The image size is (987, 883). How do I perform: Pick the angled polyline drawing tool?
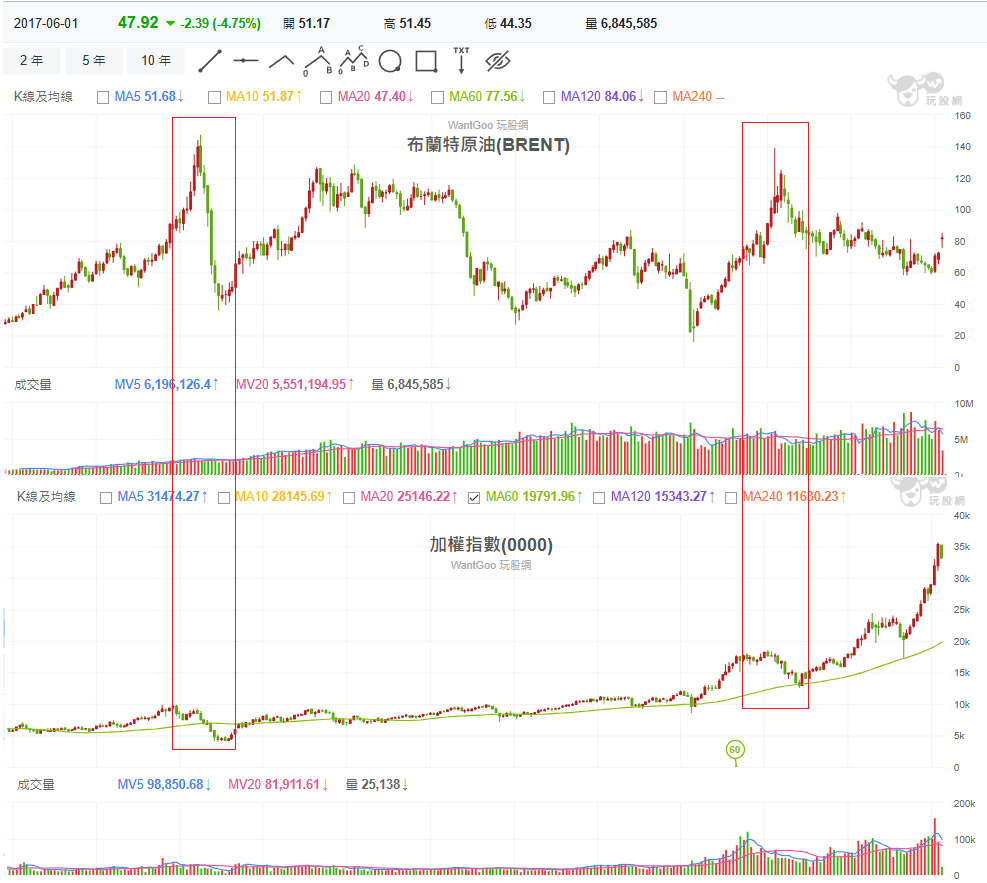click(281, 61)
